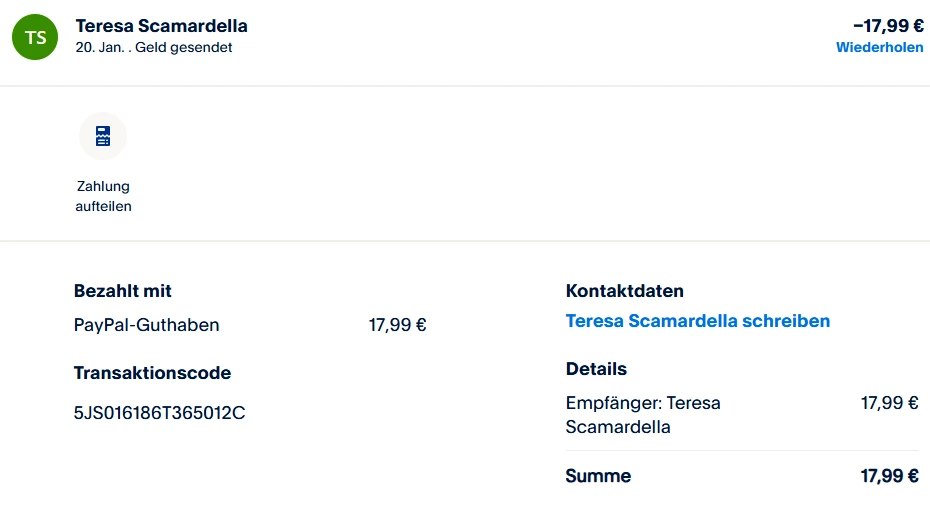
Task: Open 'Teresa Scamardella schreiben' contact link
Action: point(697,321)
